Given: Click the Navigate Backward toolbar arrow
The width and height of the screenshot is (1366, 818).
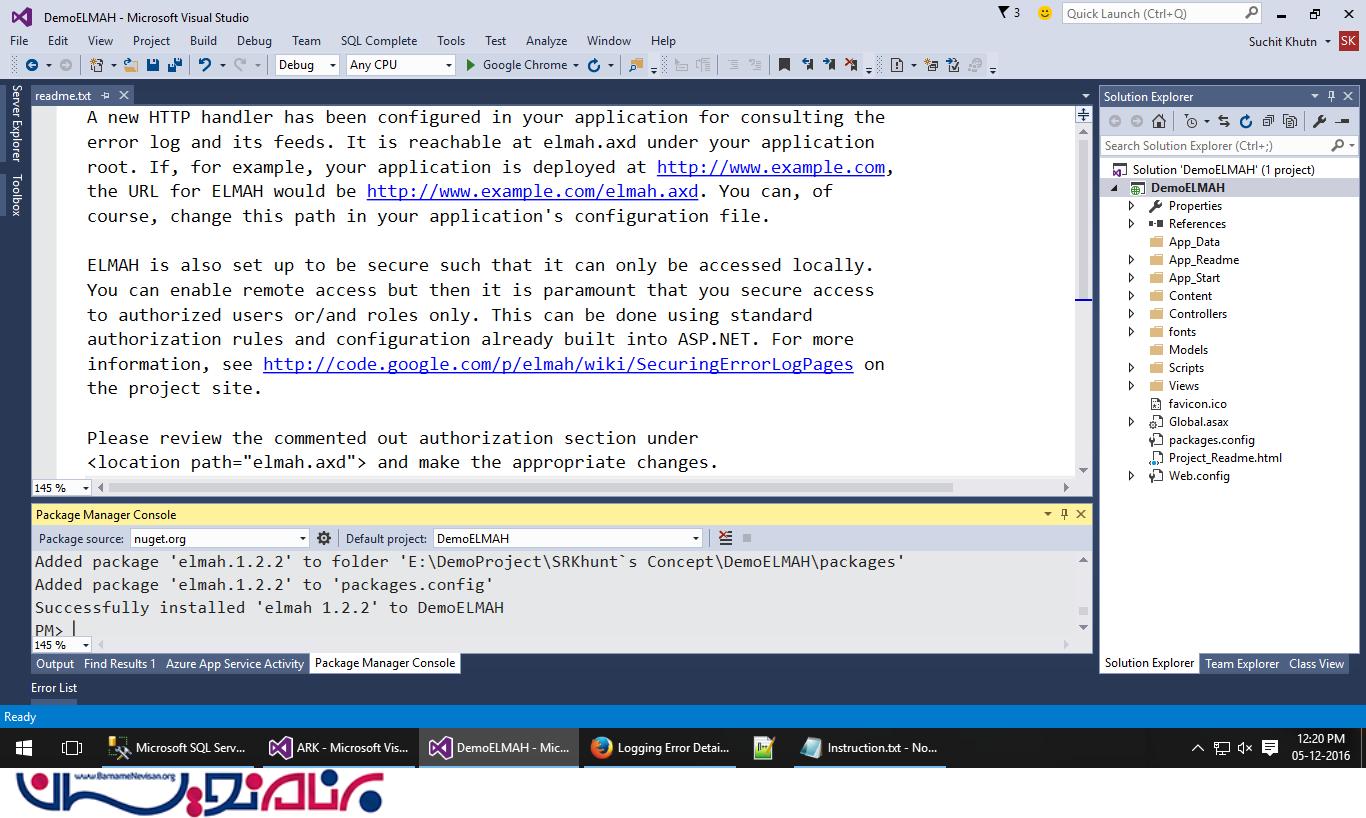Looking at the screenshot, I should pos(31,65).
